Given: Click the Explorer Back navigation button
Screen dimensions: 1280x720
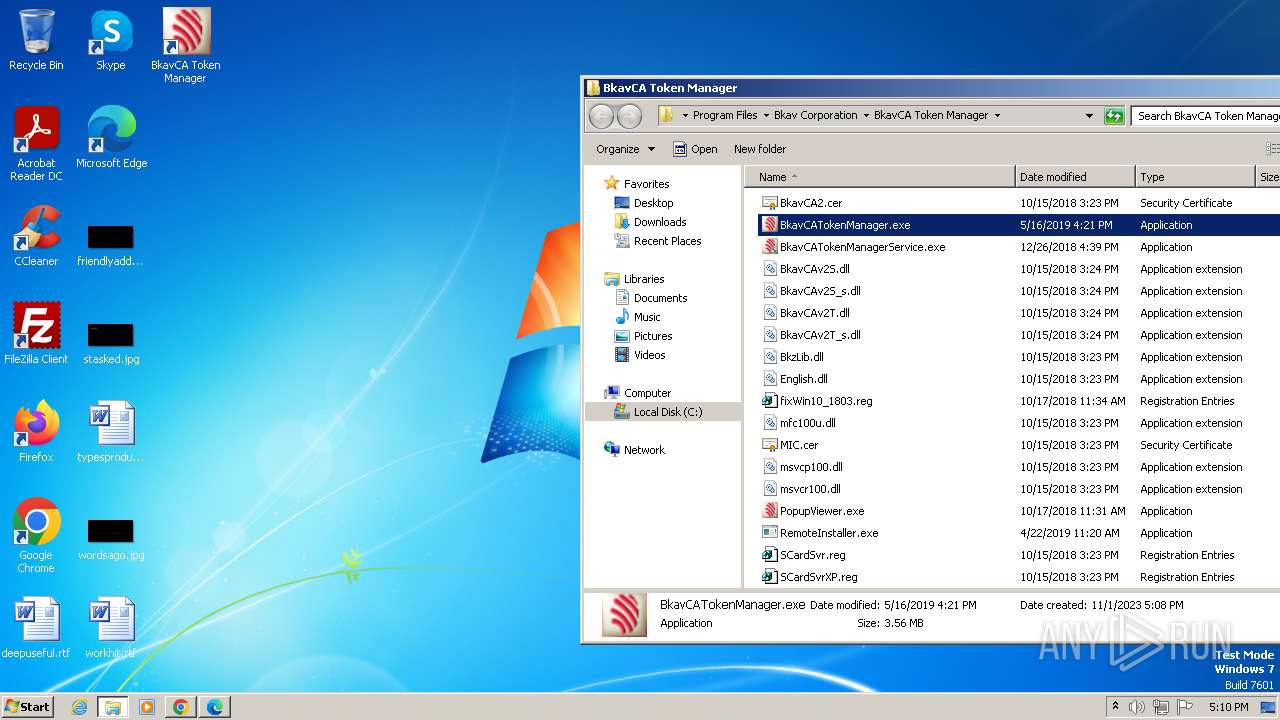Looking at the screenshot, I should [601, 116].
